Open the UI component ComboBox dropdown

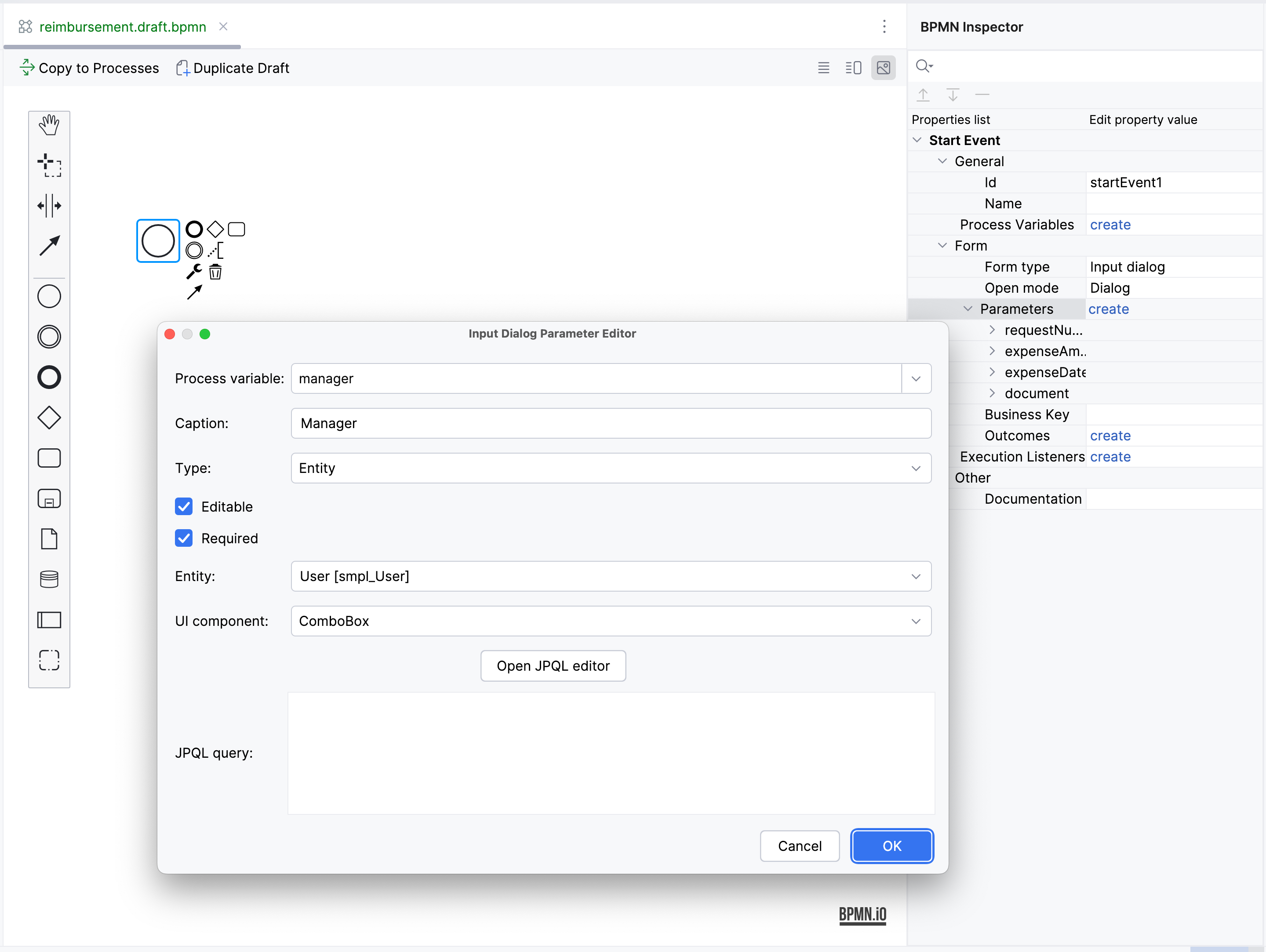pos(611,621)
